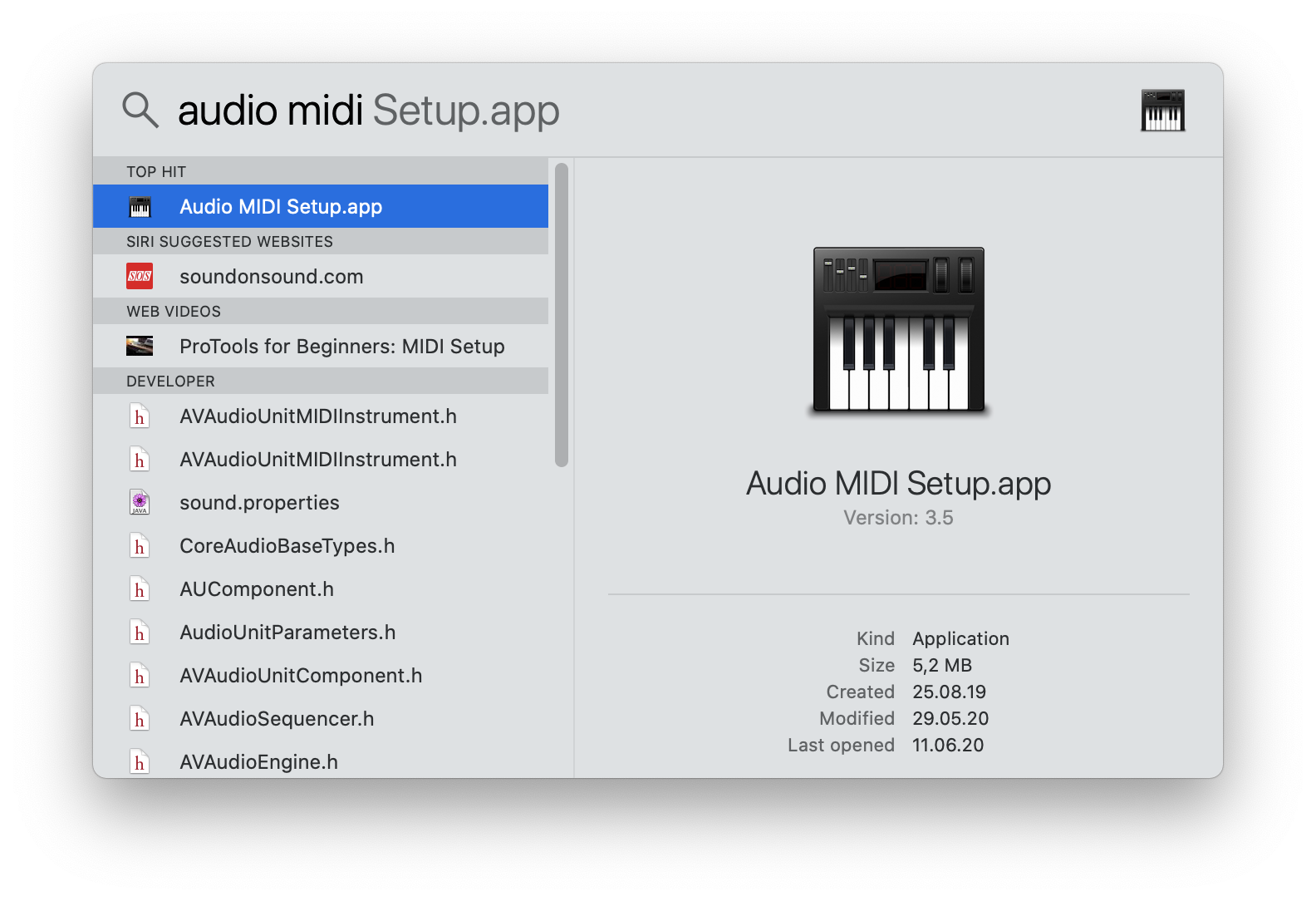This screenshot has height=901, width=1316.
Task: Click the Java icon beside sound.properties
Action: pos(140,502)
